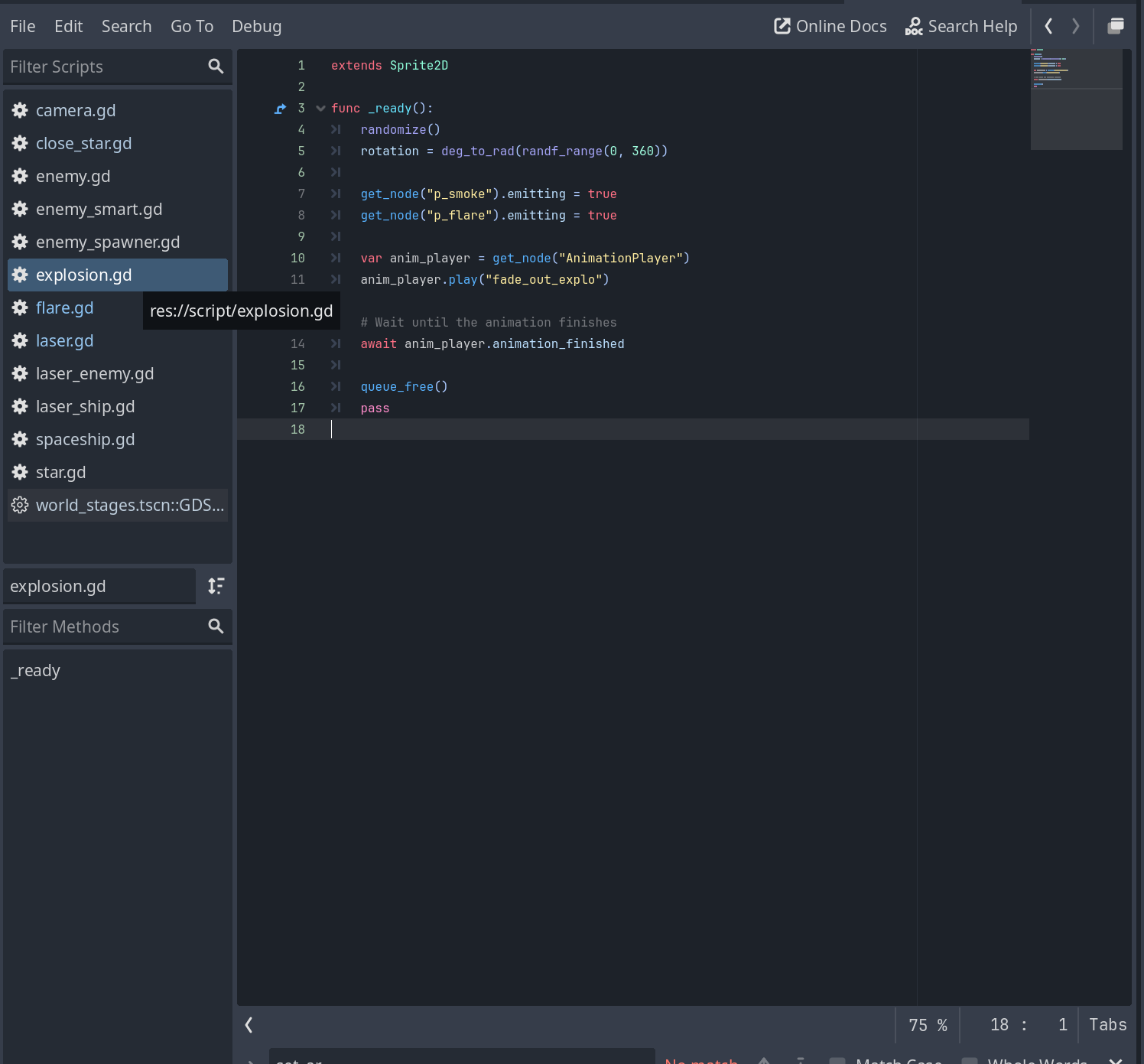Click the gear icon beside camera.gd
The image size is (1144, 1064).
20,110
